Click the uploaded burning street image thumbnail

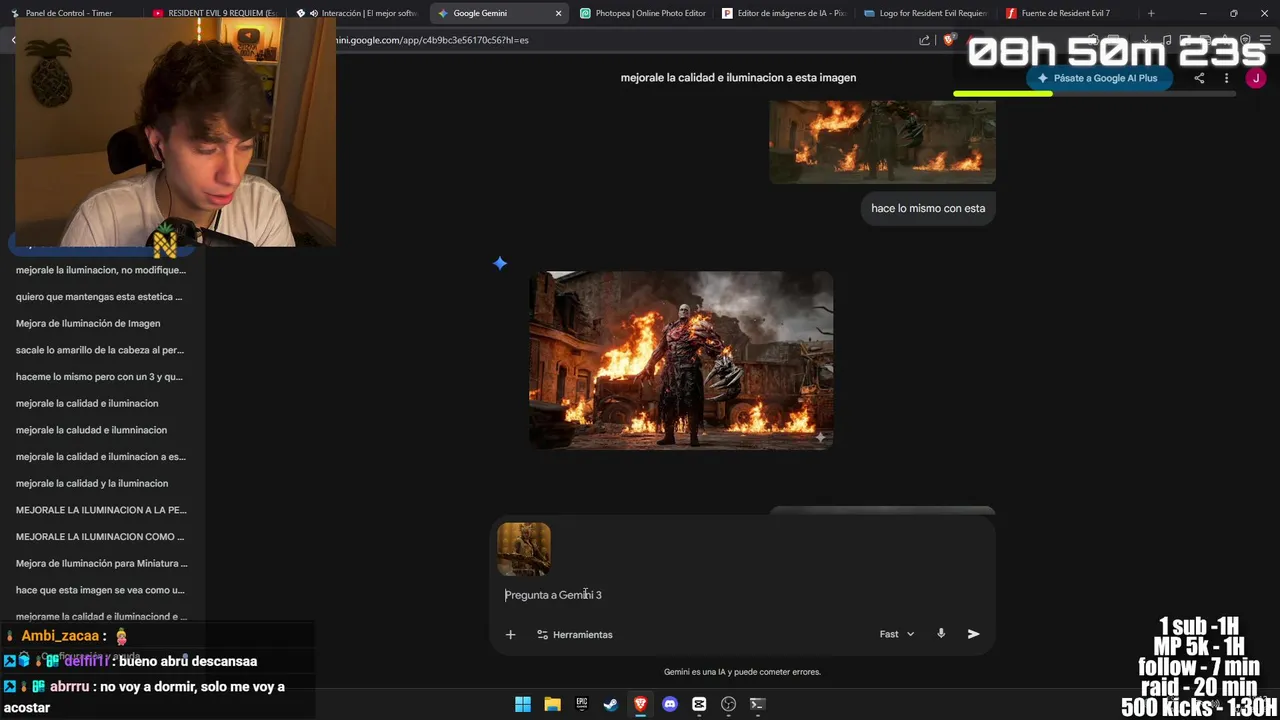pyautogui.click(x=882, y=141)
